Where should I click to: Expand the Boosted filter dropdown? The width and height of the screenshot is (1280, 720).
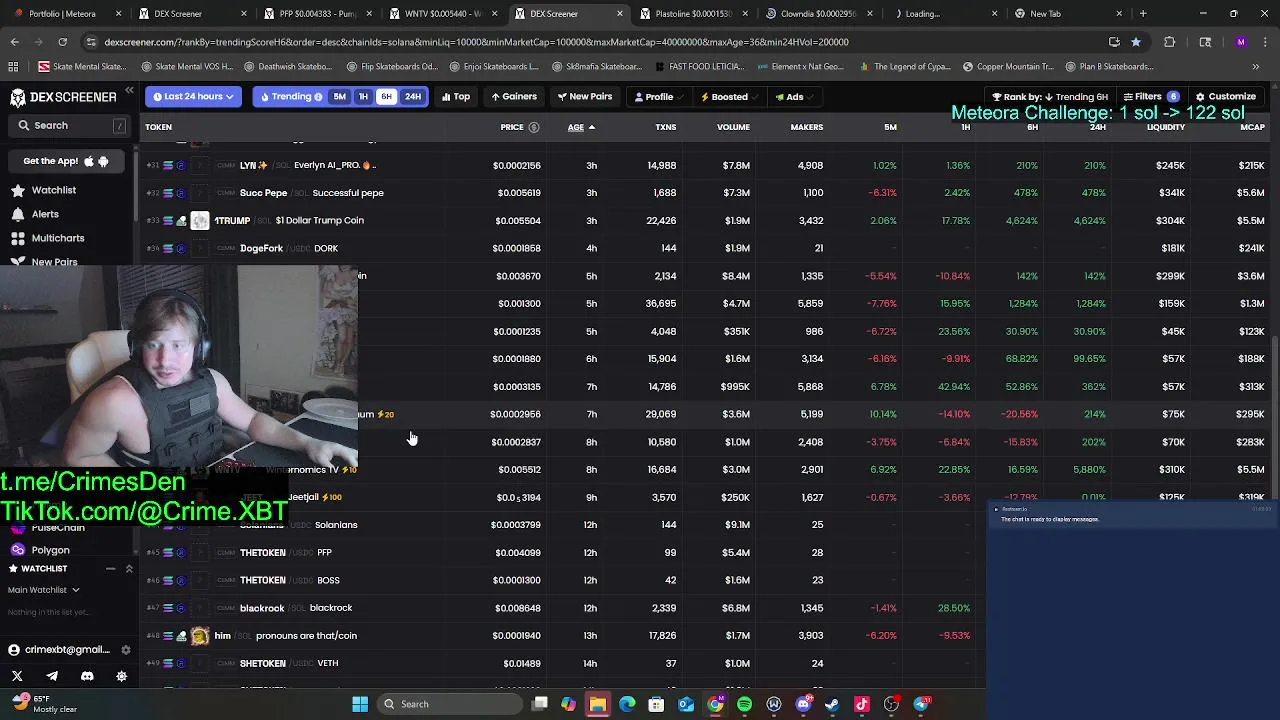[729, 97]
